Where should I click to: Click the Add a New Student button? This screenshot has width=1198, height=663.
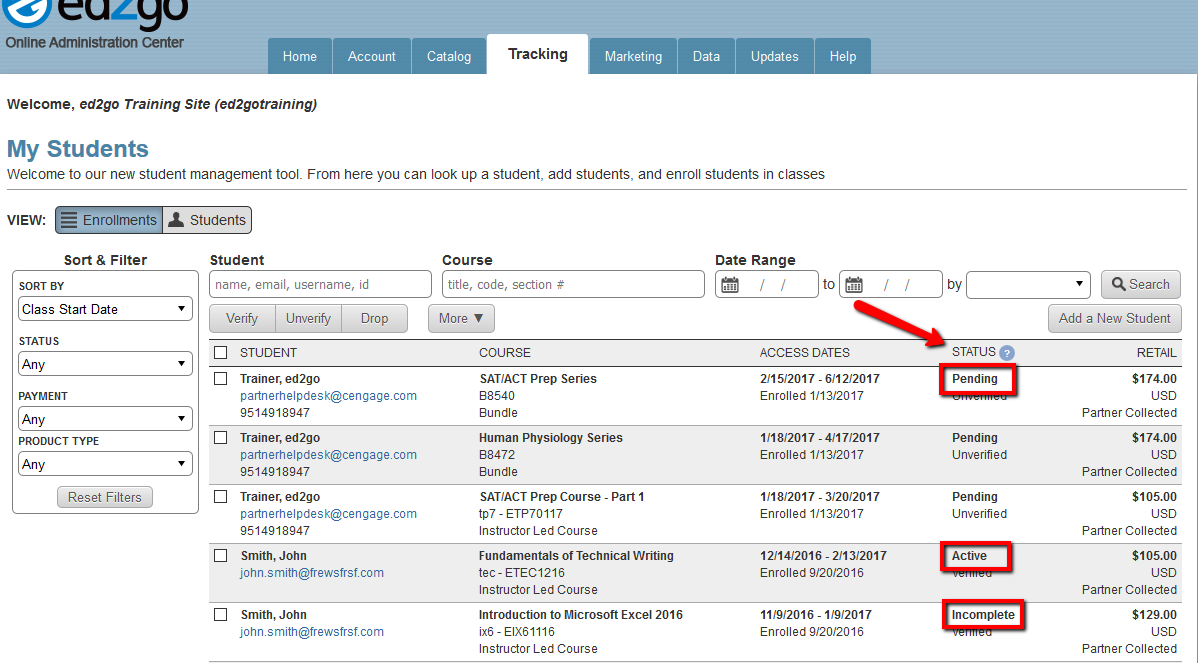[x=1114, y=318]
